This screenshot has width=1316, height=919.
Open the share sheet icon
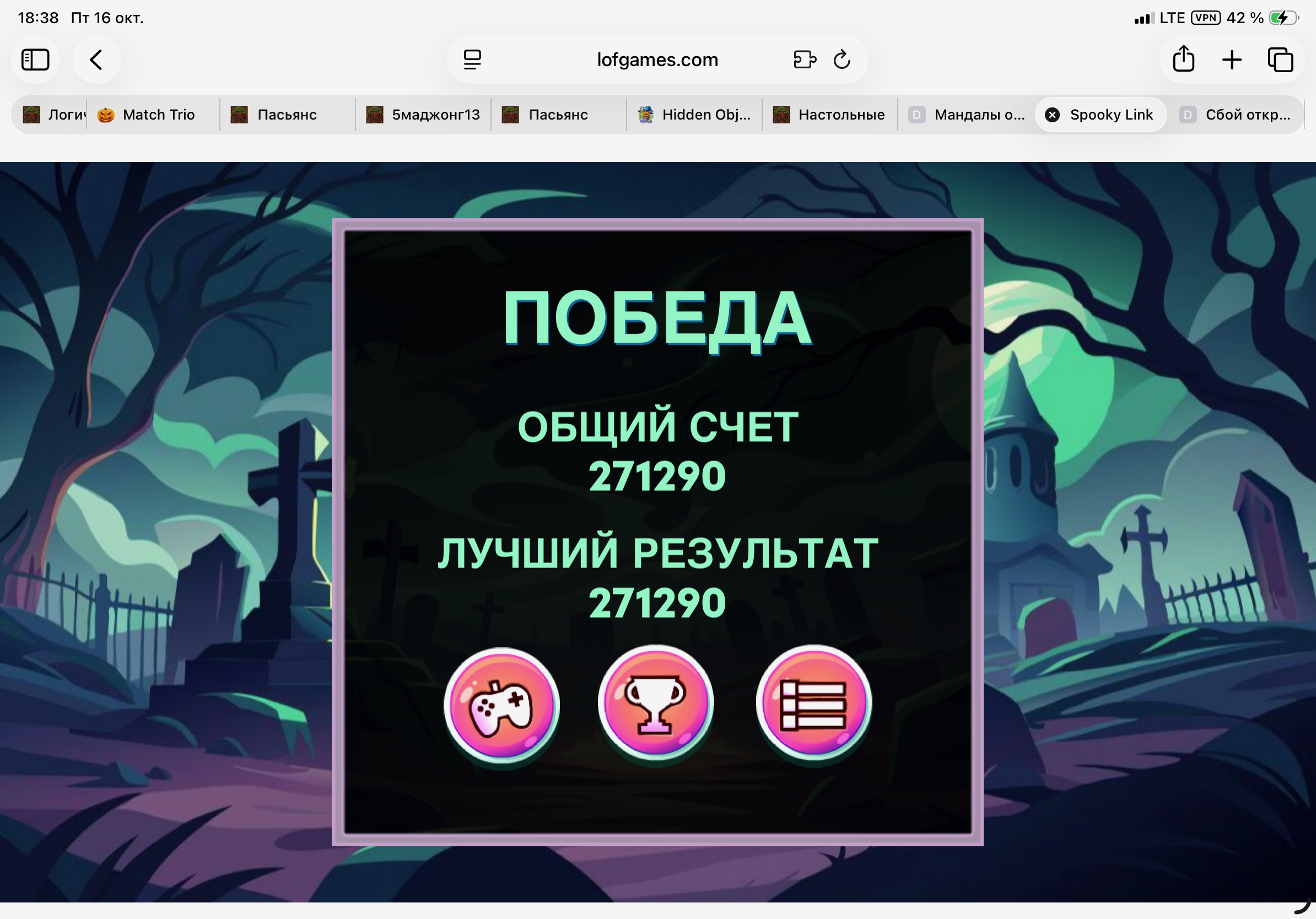coord(1184,59)
